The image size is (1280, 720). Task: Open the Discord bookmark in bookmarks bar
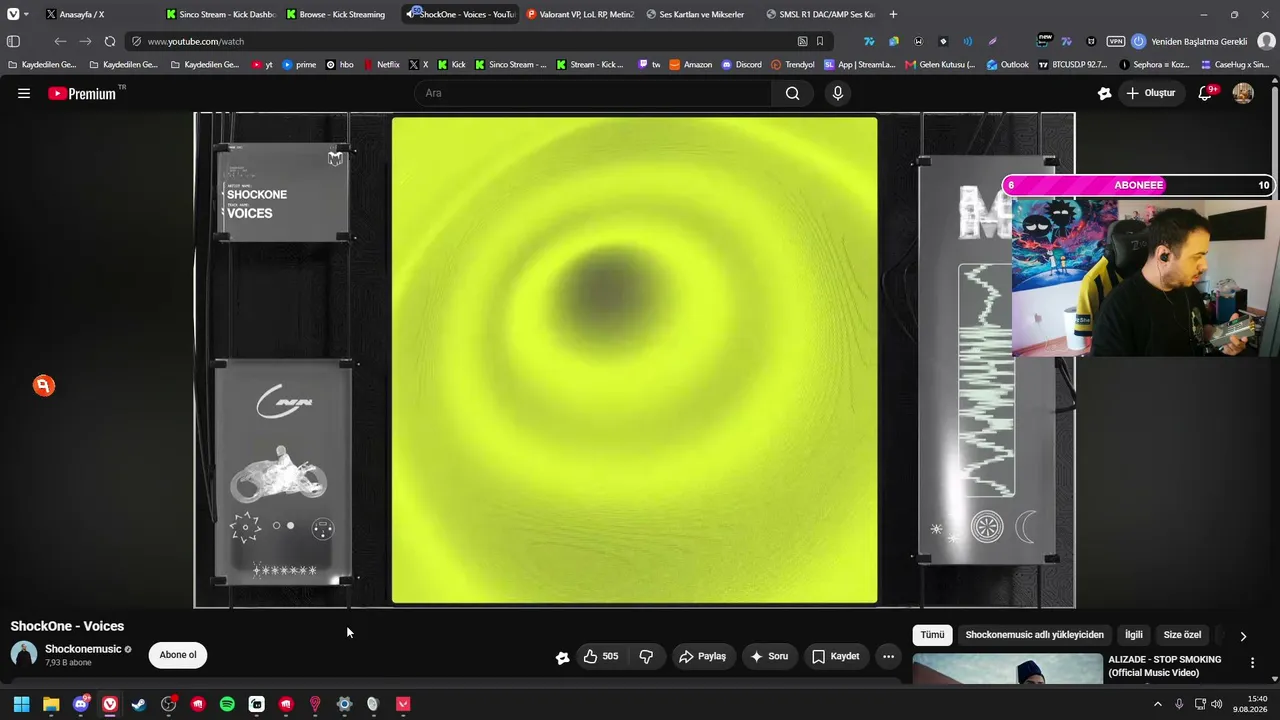[x=741, y=65]
